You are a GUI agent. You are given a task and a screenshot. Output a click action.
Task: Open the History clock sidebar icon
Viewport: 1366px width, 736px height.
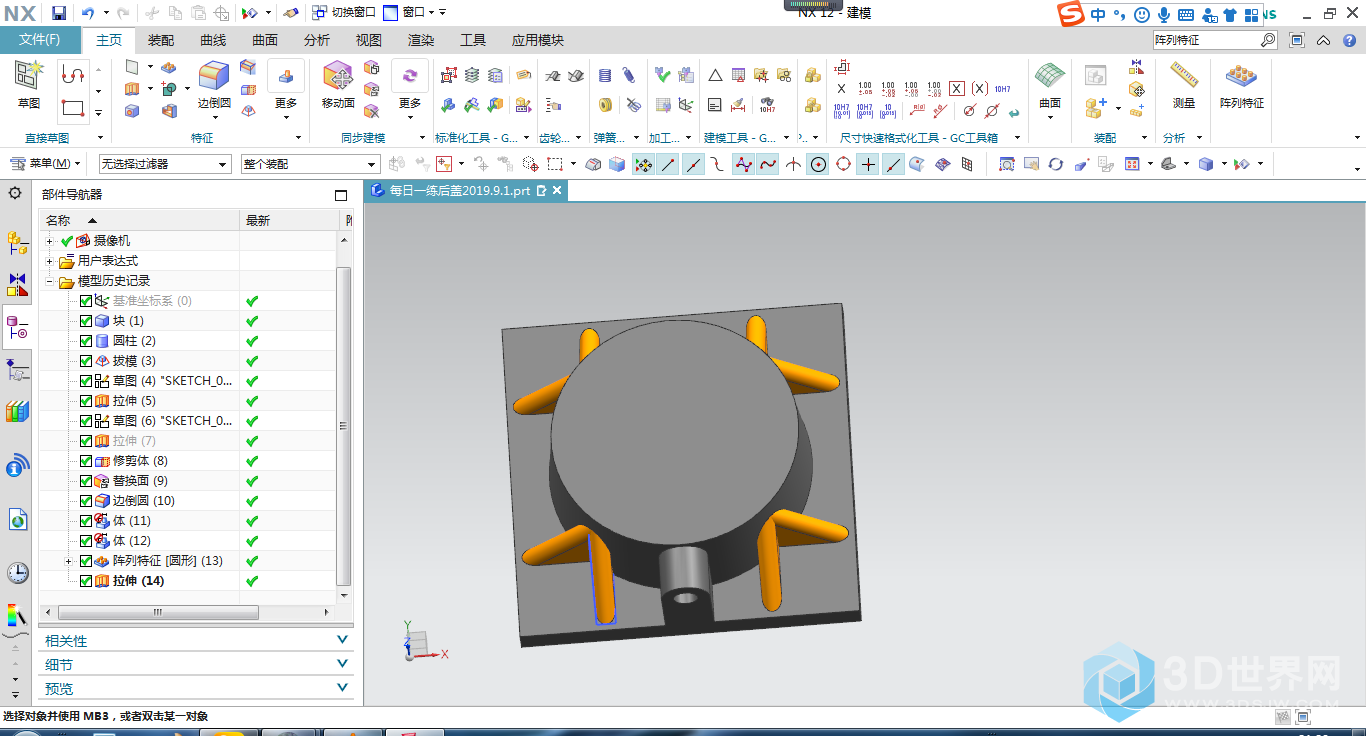pyautogui.click(x=17, y=572)
